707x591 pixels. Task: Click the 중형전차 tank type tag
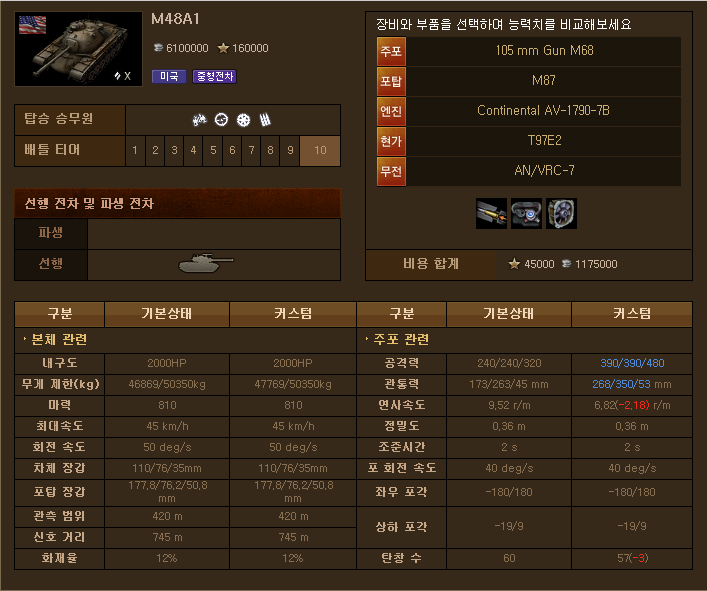point(215,77)
